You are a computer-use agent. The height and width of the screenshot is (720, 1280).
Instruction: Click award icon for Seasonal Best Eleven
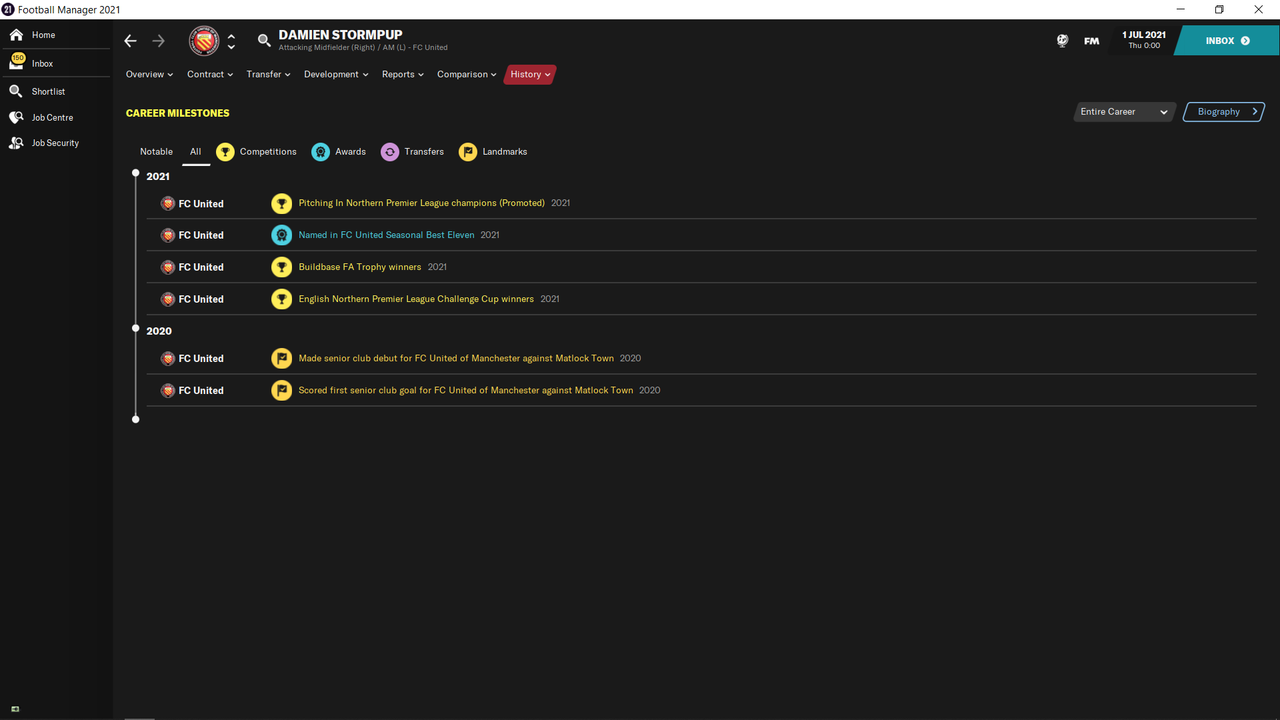282,235
